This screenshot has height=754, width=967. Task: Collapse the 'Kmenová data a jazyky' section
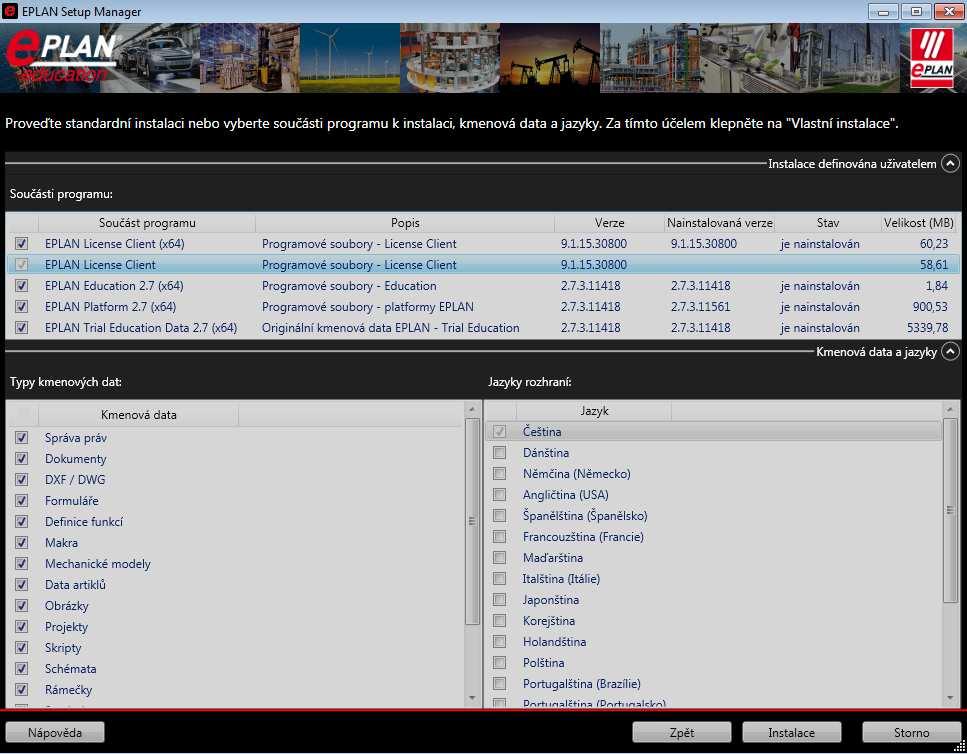coord(950,351)
